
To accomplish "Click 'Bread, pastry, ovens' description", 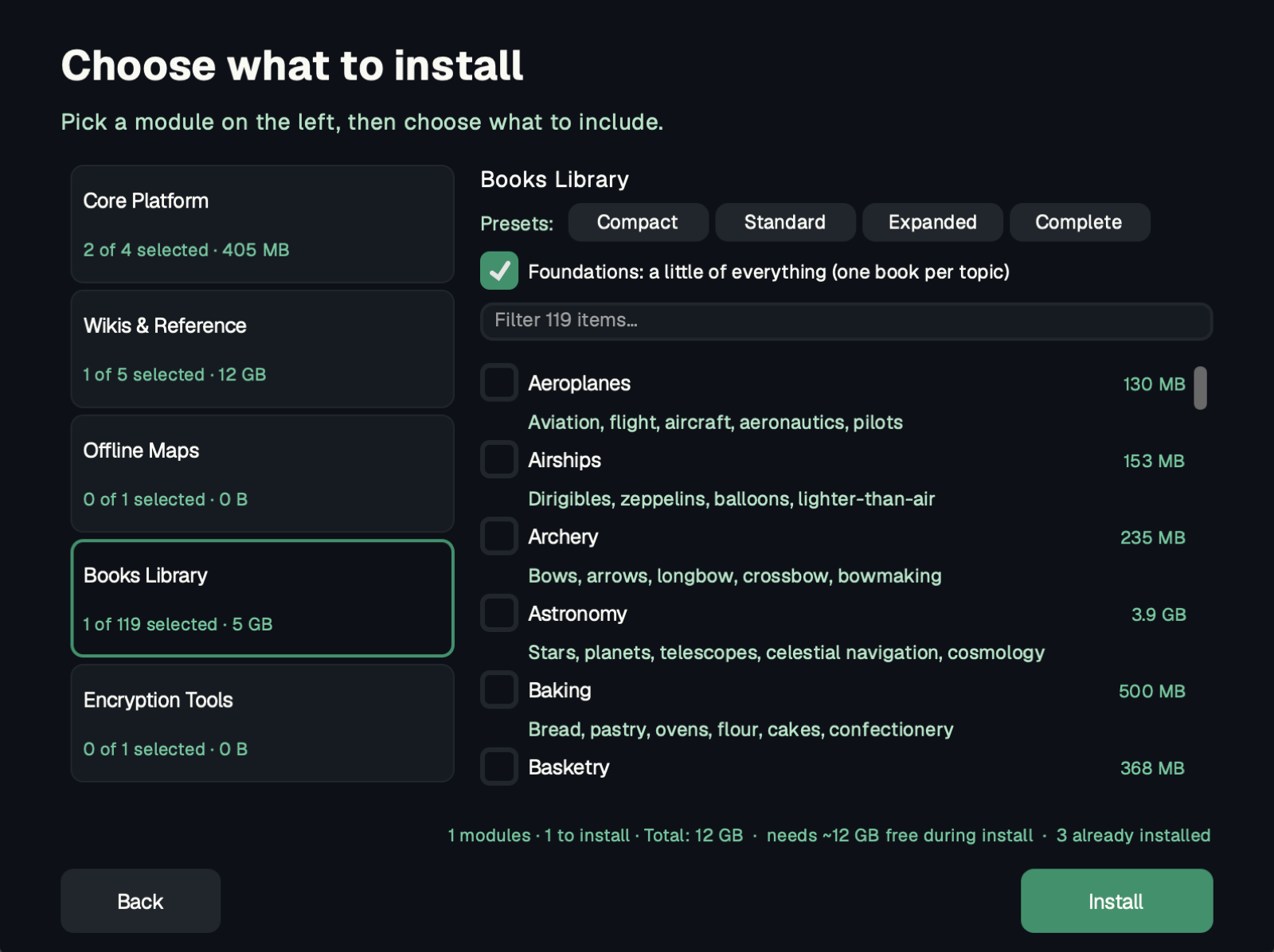I will [x=741, y=730].
